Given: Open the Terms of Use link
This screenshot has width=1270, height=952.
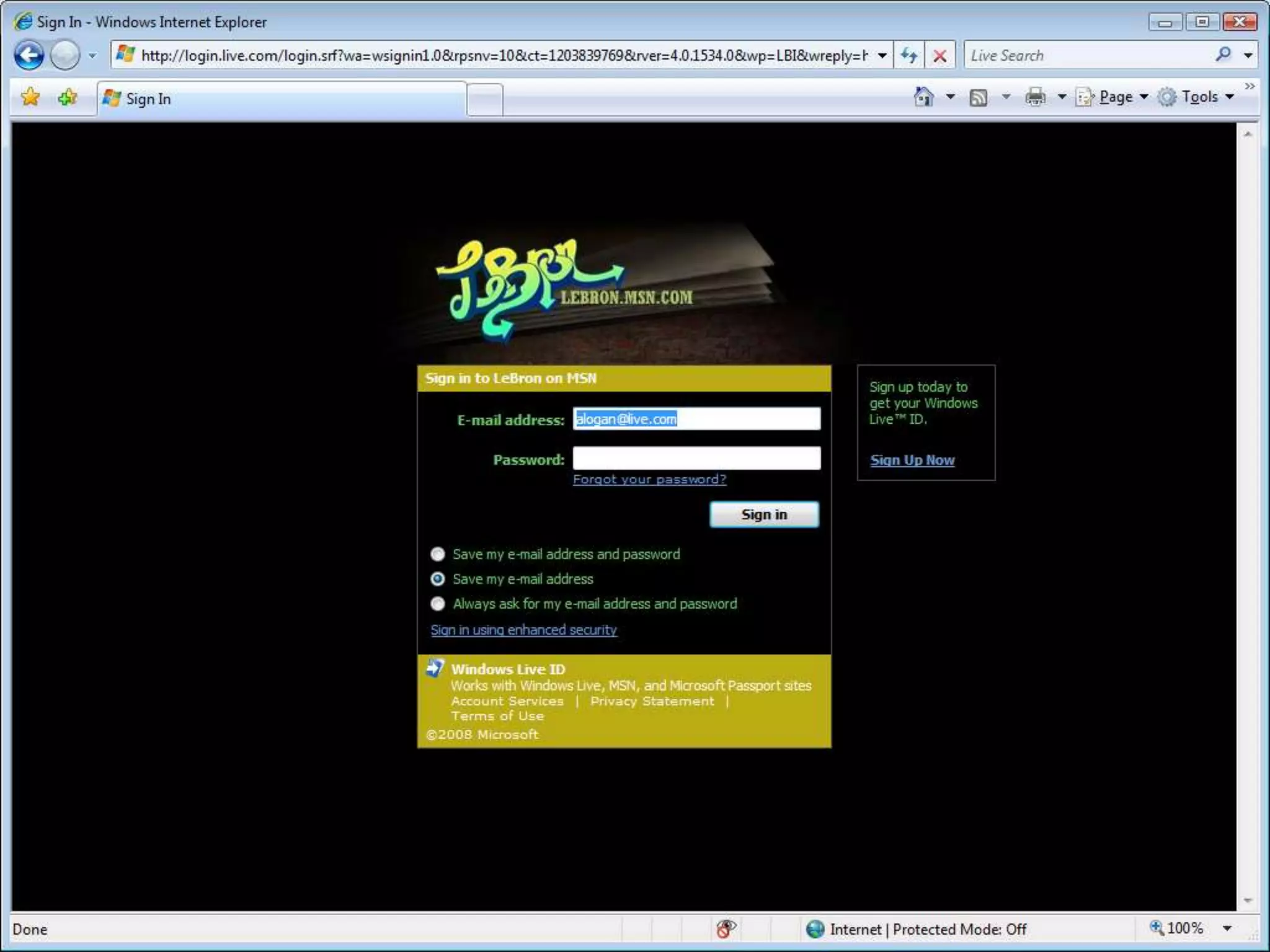Looking at the screenshot, I should point(497,716).
